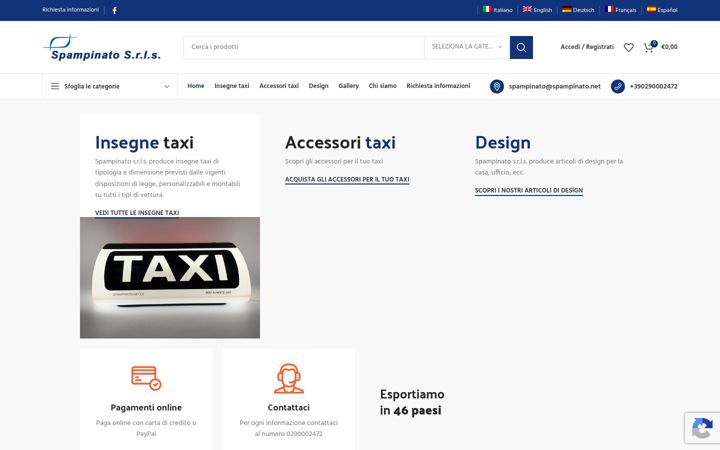
Task: Switch language to Deutsch
Action: [x=584, y=10]
